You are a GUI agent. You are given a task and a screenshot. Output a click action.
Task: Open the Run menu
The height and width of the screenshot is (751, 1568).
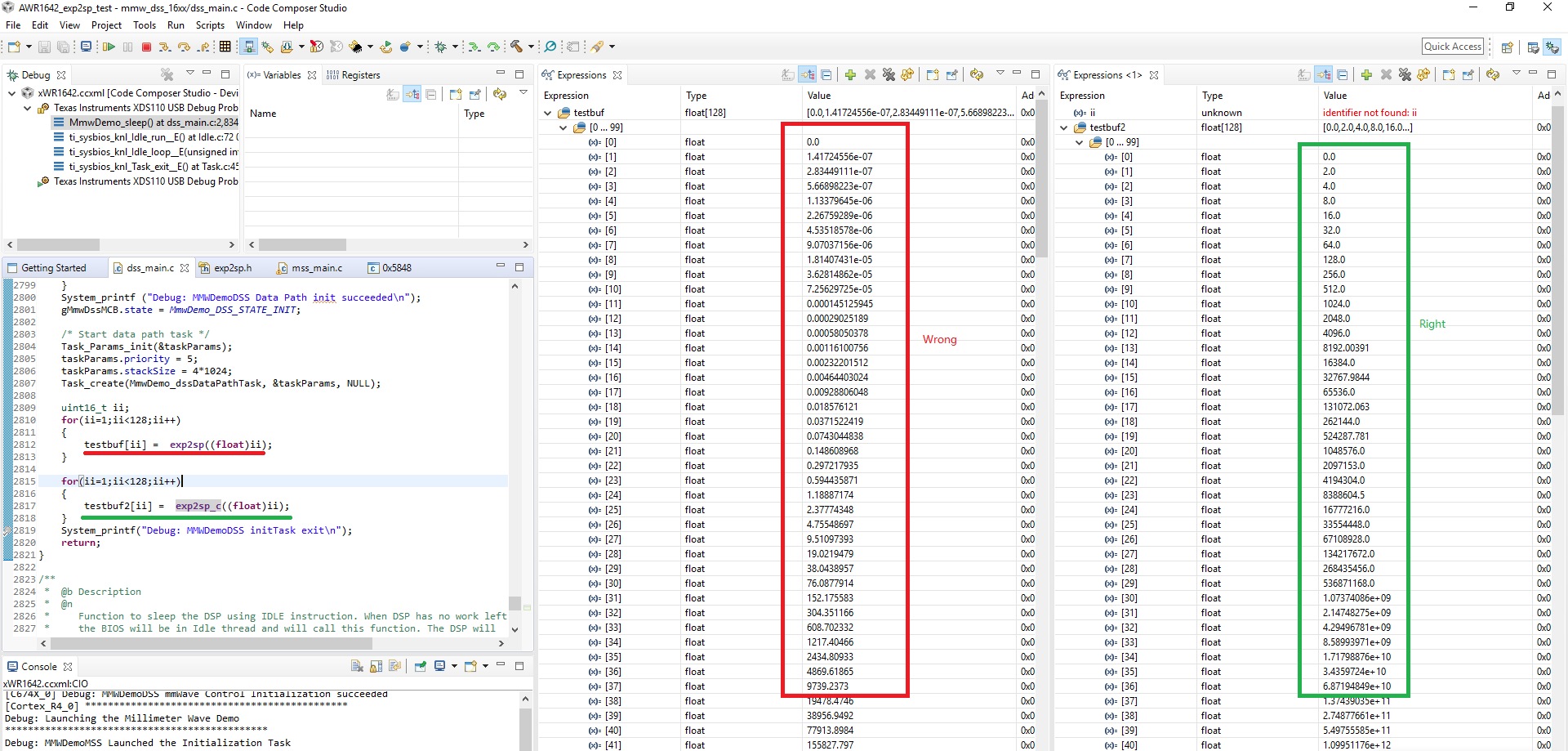[x=176, y=25]
